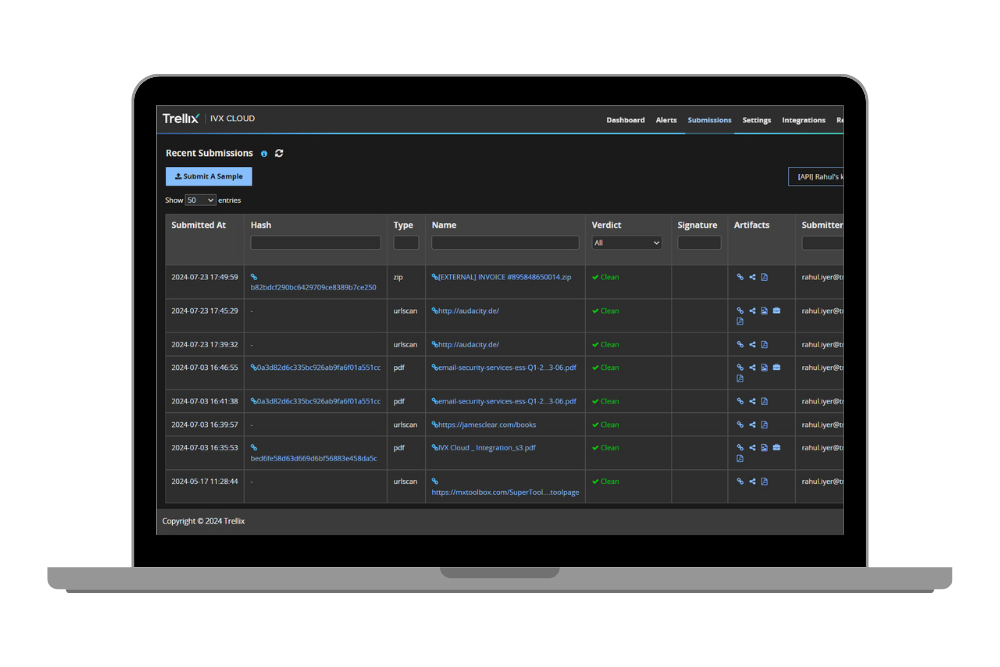Click hash bed6fe58d63d669d6bf56883e458da5c
This screenshot has width=1000, height=667.
314,458
